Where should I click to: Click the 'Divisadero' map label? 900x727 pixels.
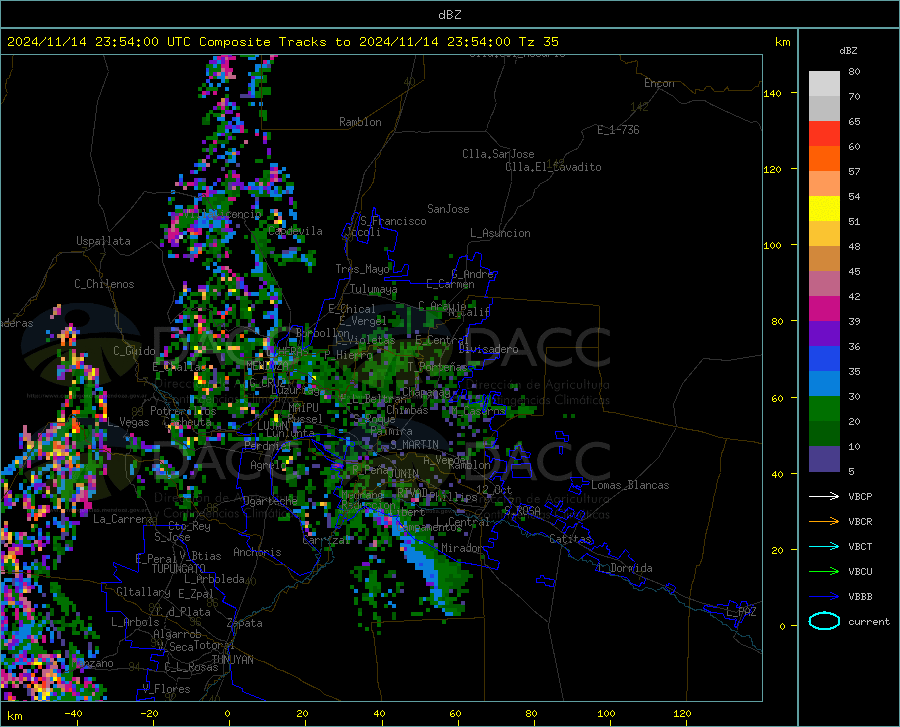[x=488, y=349]
